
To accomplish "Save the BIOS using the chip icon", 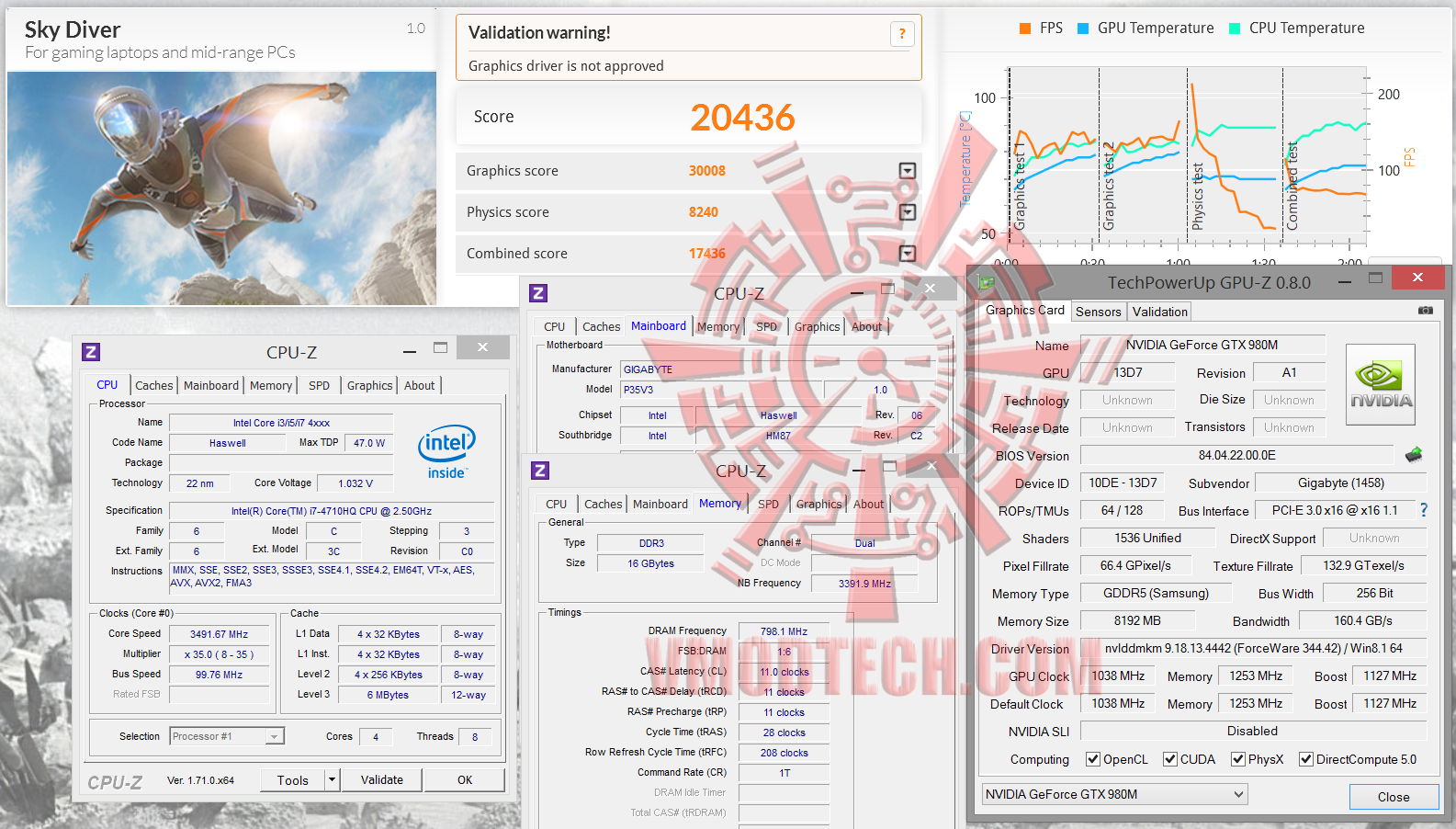I will (1414, 454).
